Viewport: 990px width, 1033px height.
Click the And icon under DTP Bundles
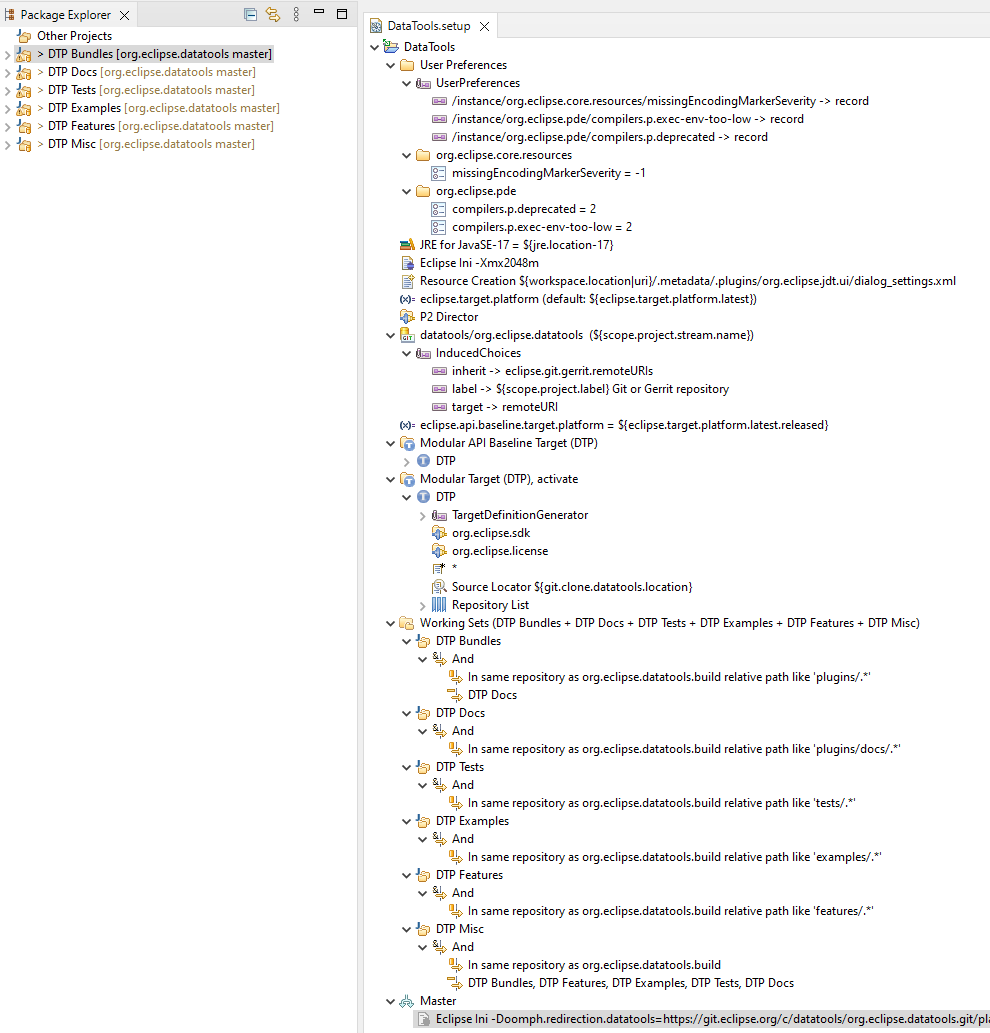pyautogui.click(x=439, y=659)
